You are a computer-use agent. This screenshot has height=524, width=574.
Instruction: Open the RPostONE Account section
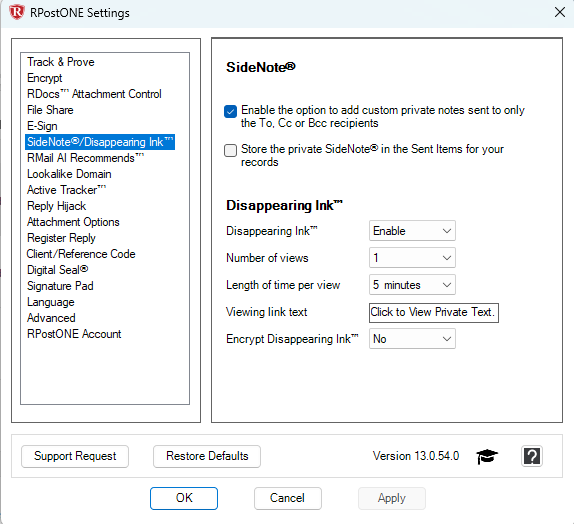coord(74,334)
